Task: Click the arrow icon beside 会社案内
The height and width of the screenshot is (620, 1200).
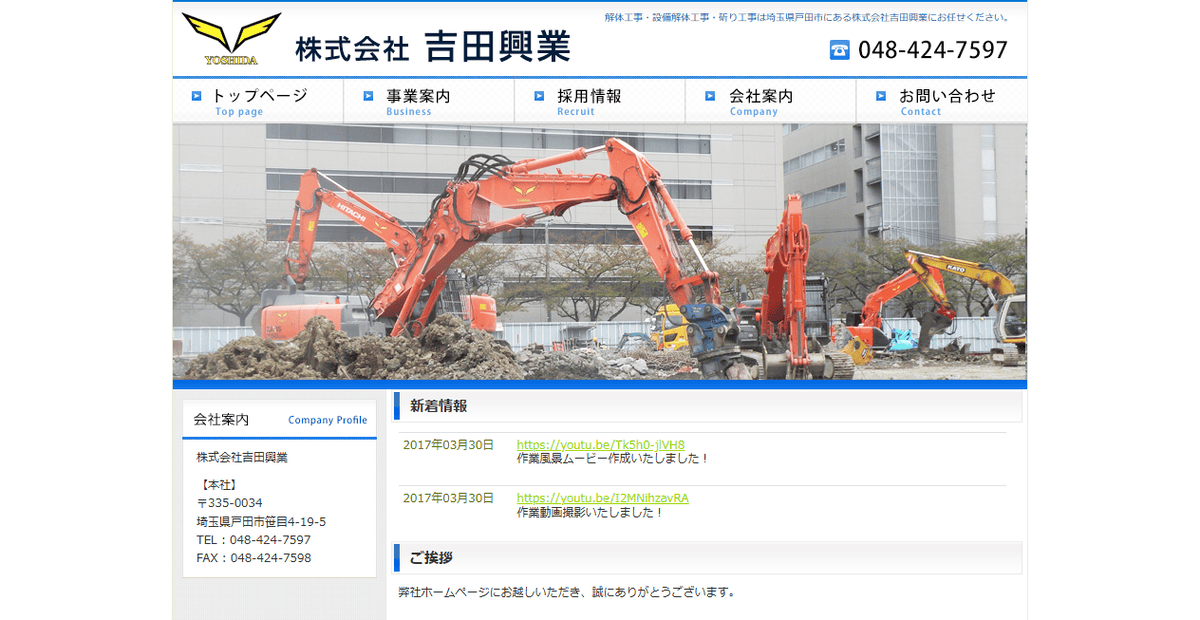Action: (x=708, y=97)
